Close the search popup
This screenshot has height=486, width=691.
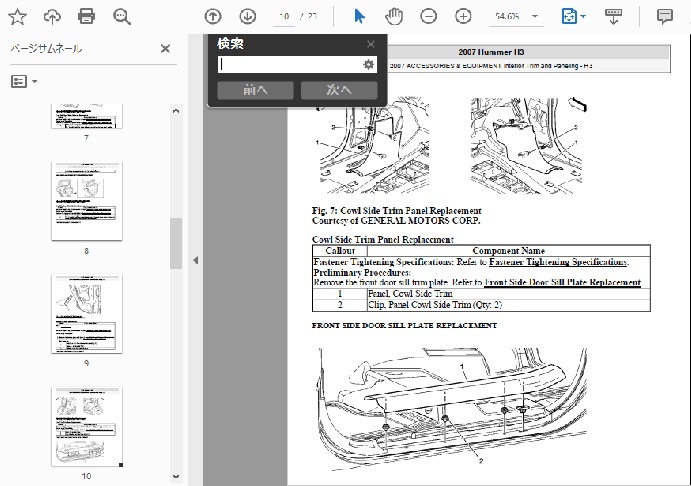pos(371,44)
